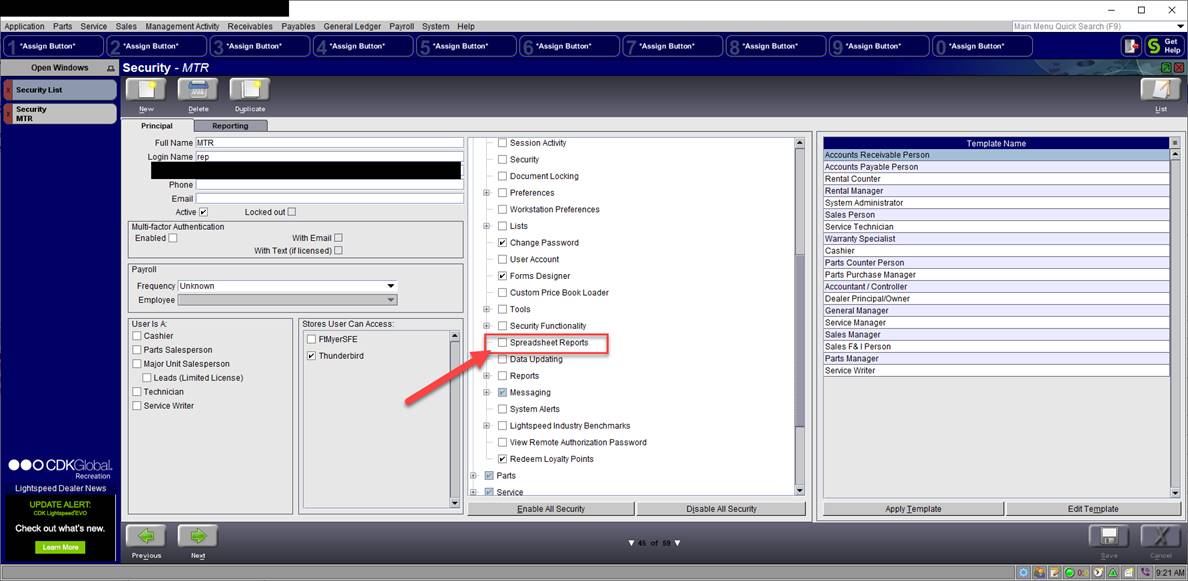The image size is (1188, 581).
Task: Select the Principal tab
Action: (x=157, y=126)
